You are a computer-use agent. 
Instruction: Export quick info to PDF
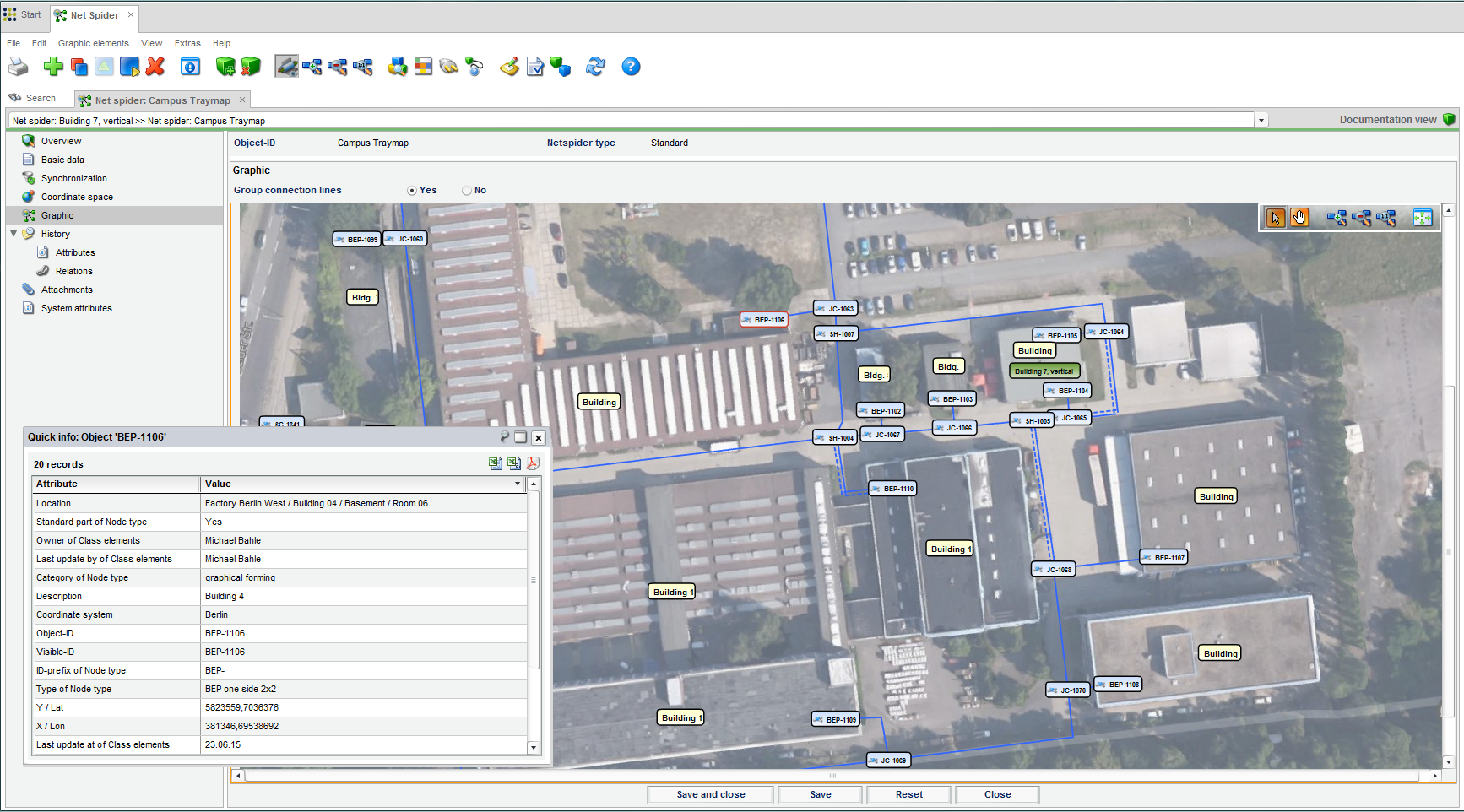[x=533, y=463]
